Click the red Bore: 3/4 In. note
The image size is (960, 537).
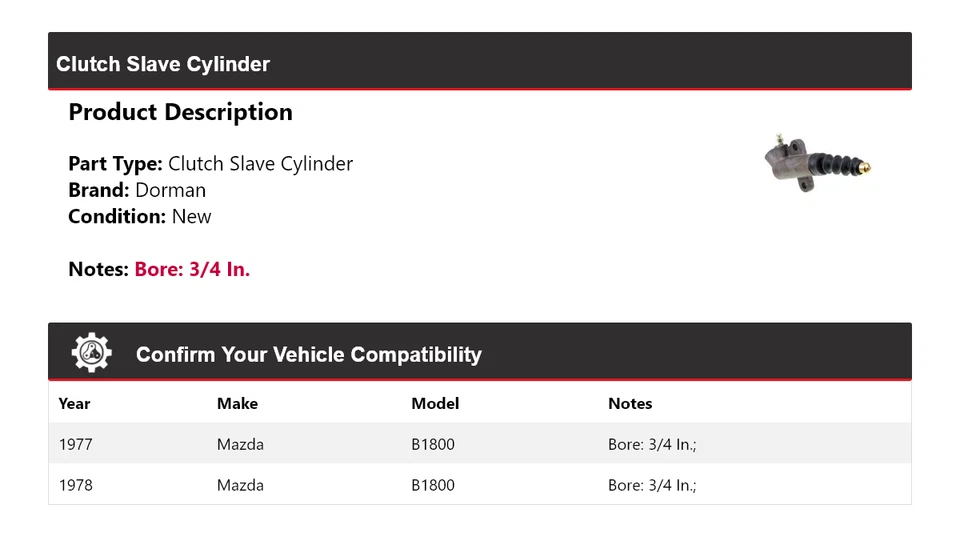pyautogui.click(x=192, y=269)
